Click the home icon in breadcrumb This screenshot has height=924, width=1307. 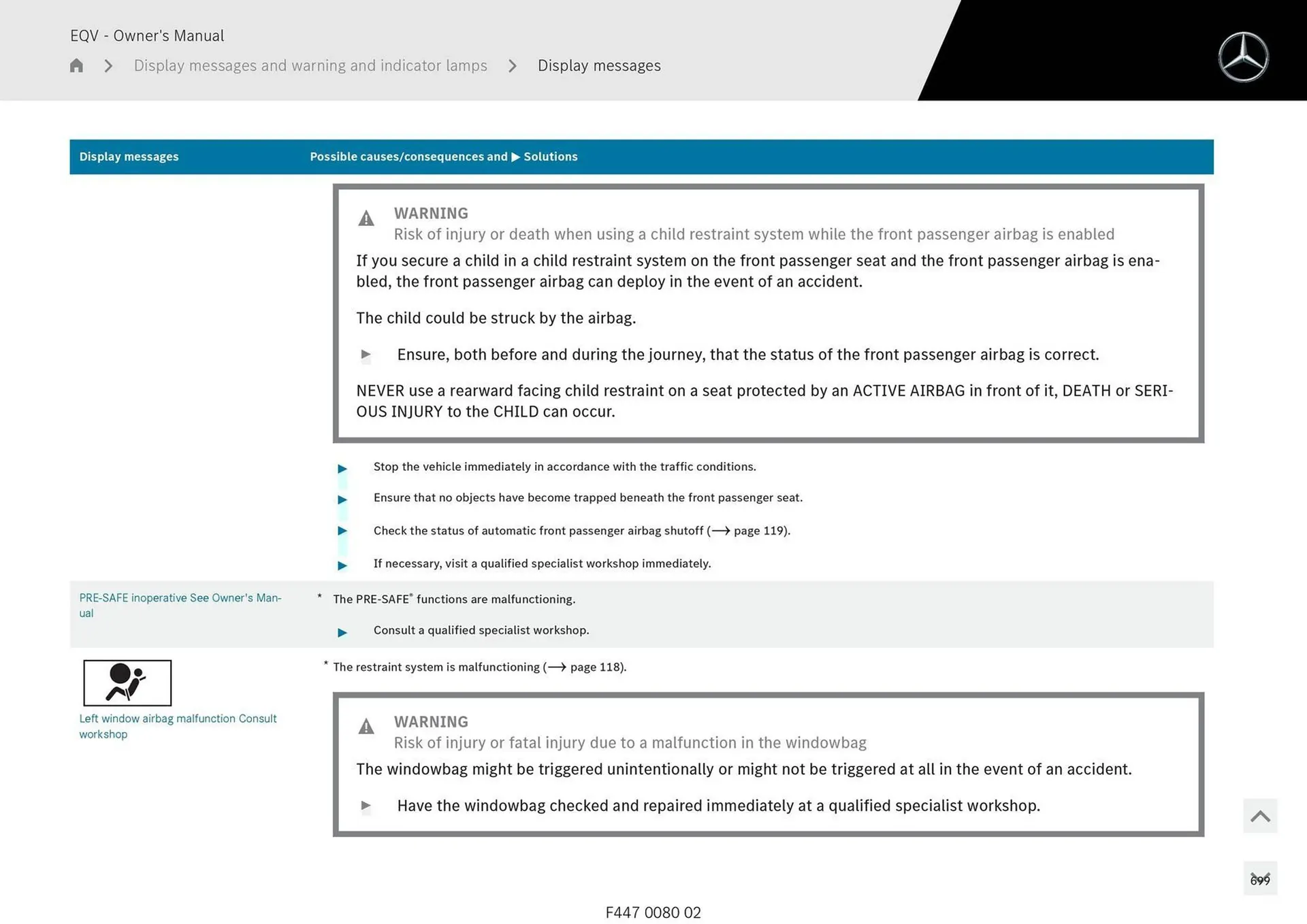76,65
